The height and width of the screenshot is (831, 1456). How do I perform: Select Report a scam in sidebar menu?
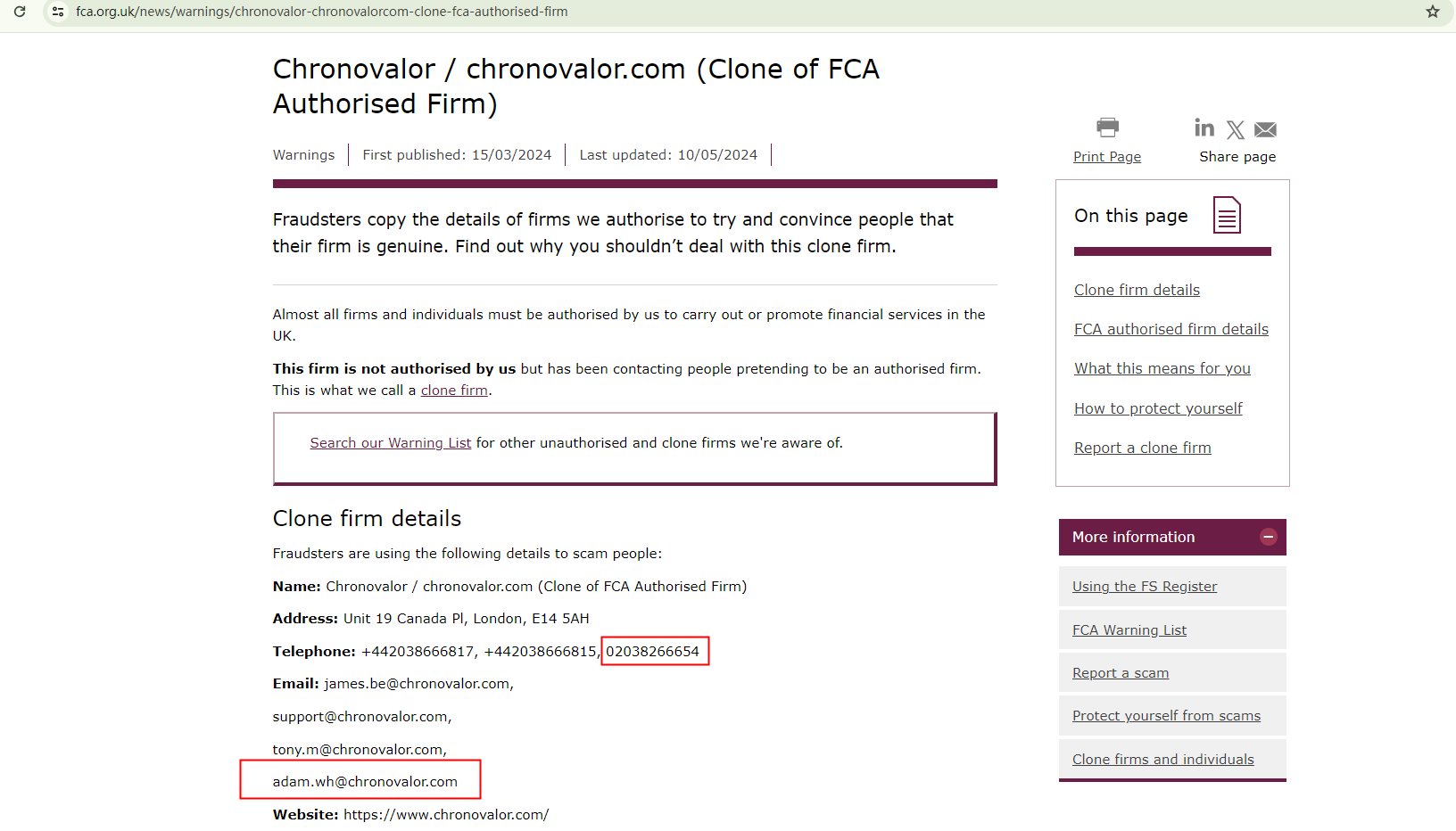1120,673
